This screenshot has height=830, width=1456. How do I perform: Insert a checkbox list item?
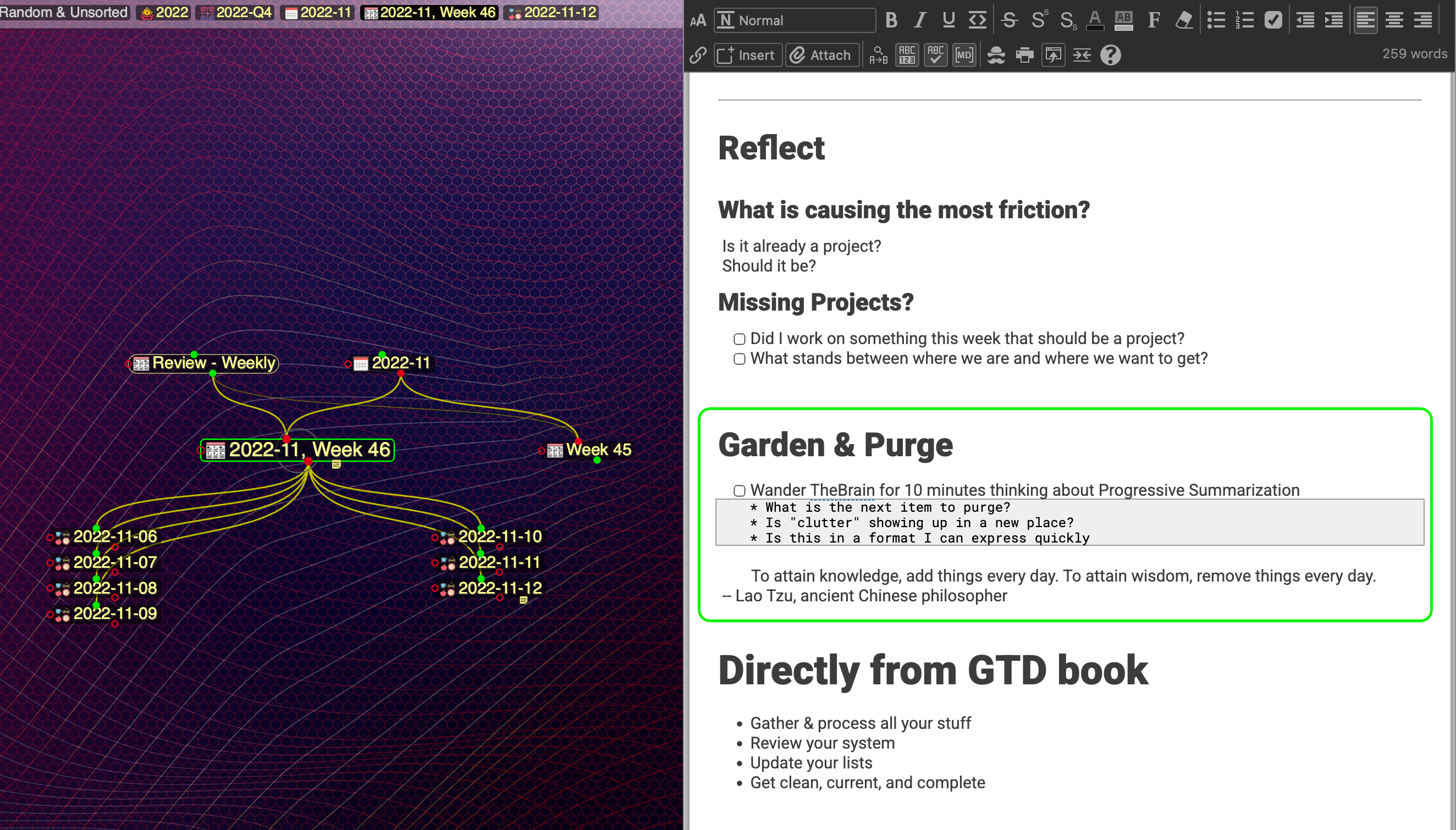1273,20
